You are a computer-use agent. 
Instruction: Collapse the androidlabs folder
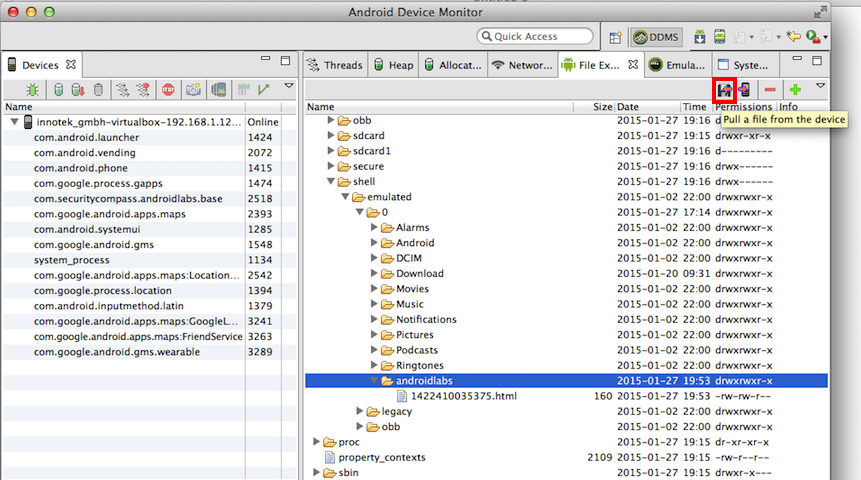point(373,380)
